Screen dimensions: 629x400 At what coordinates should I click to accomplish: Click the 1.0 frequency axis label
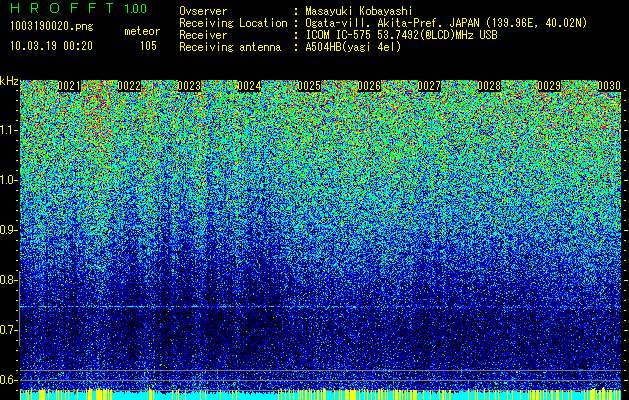9,180
